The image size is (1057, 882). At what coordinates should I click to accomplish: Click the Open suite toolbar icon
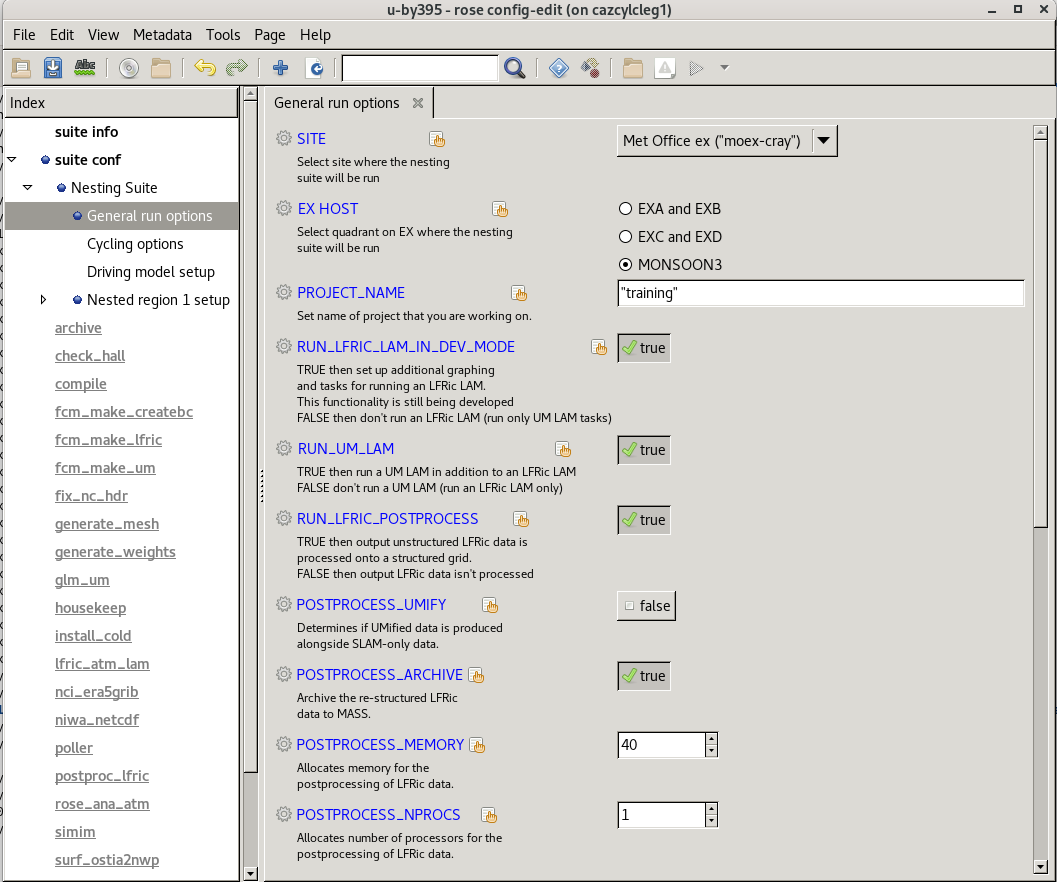21,67
